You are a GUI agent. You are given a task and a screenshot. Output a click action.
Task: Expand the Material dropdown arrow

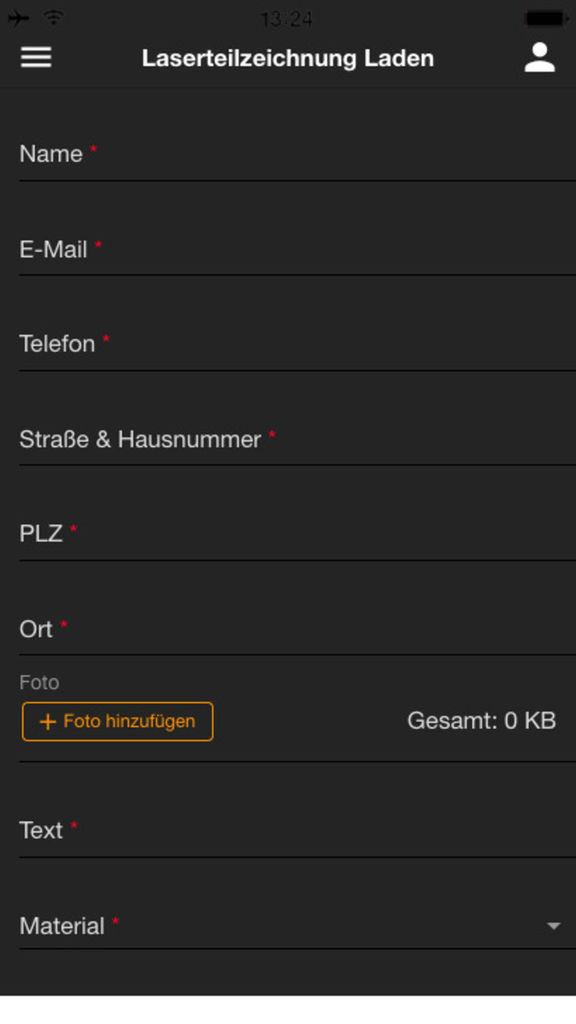[x=553, y=926]
